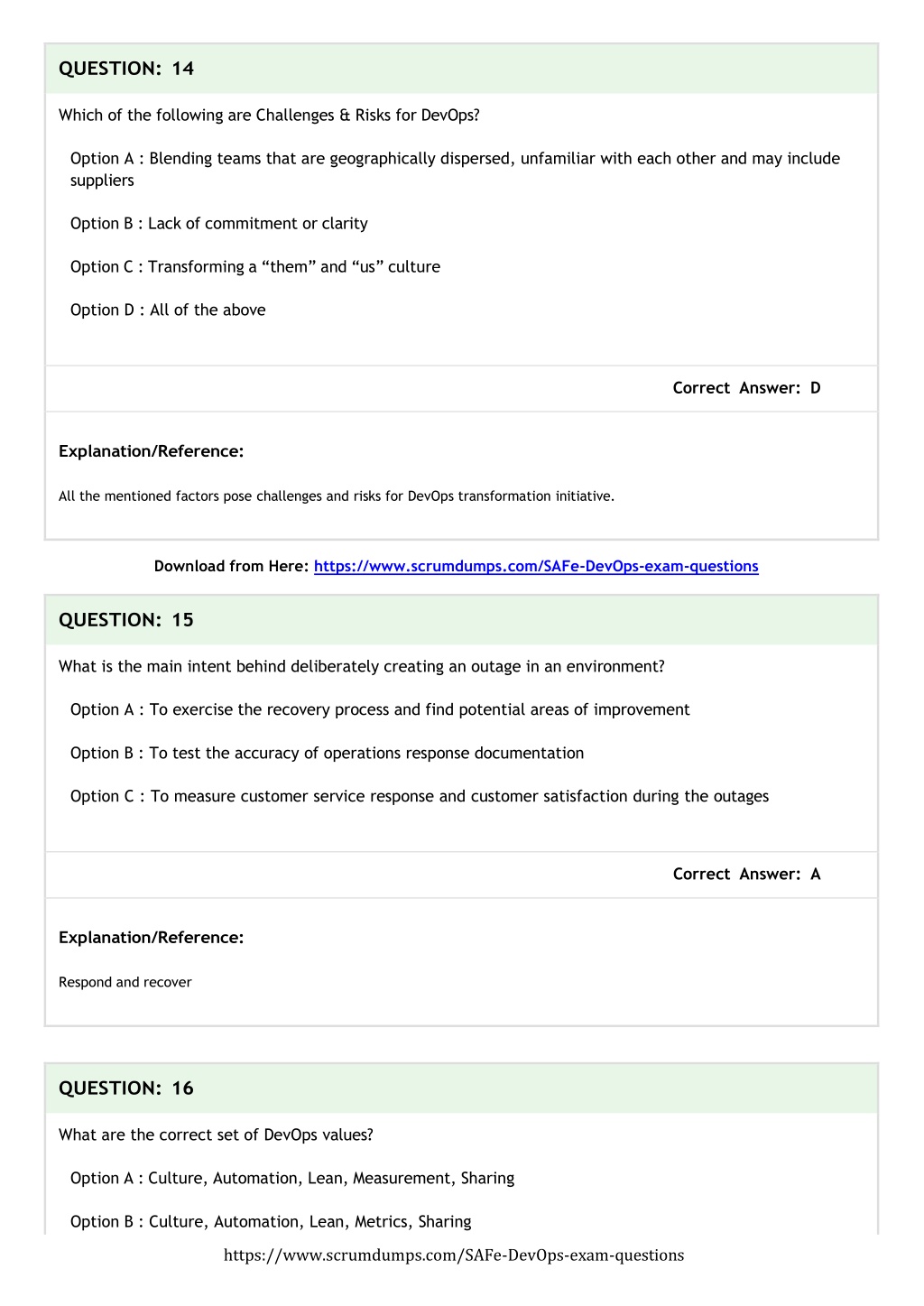Click Explanation/Reference heading under question 14
This screenshot has width=924, height=1306.
click(x=152, y=451)
